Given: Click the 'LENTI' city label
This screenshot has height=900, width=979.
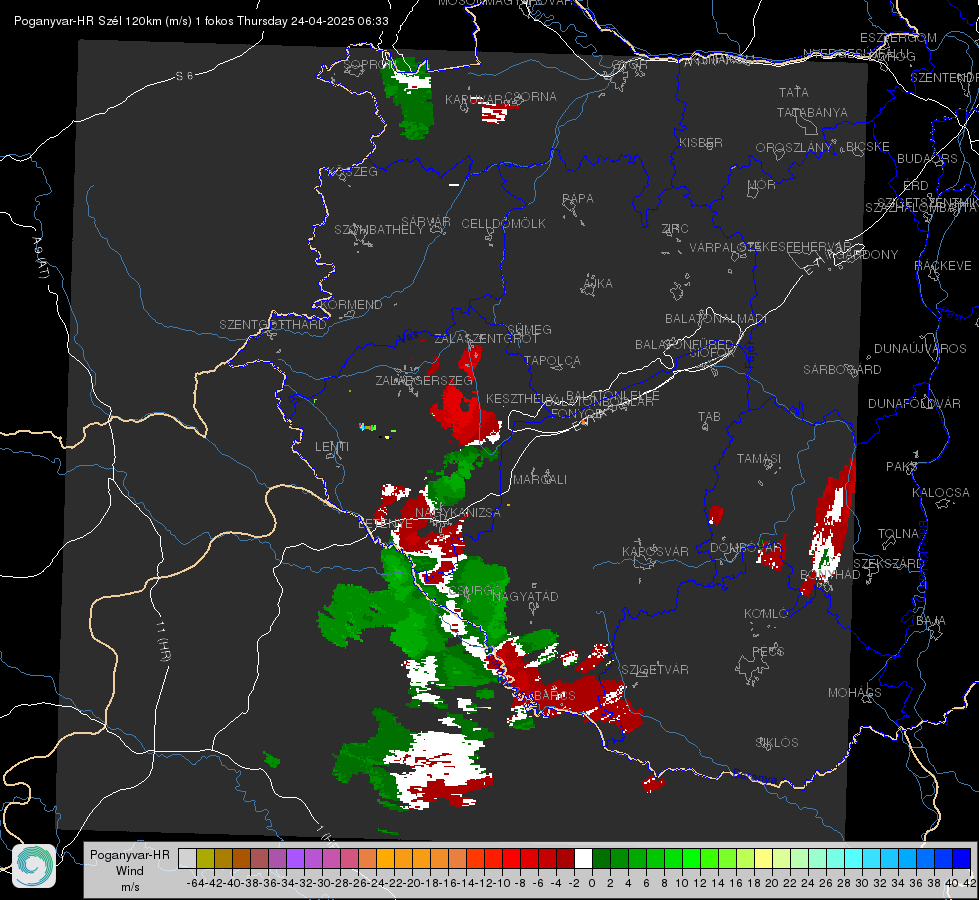Looking at the screenshot, I should pos(332,447).
